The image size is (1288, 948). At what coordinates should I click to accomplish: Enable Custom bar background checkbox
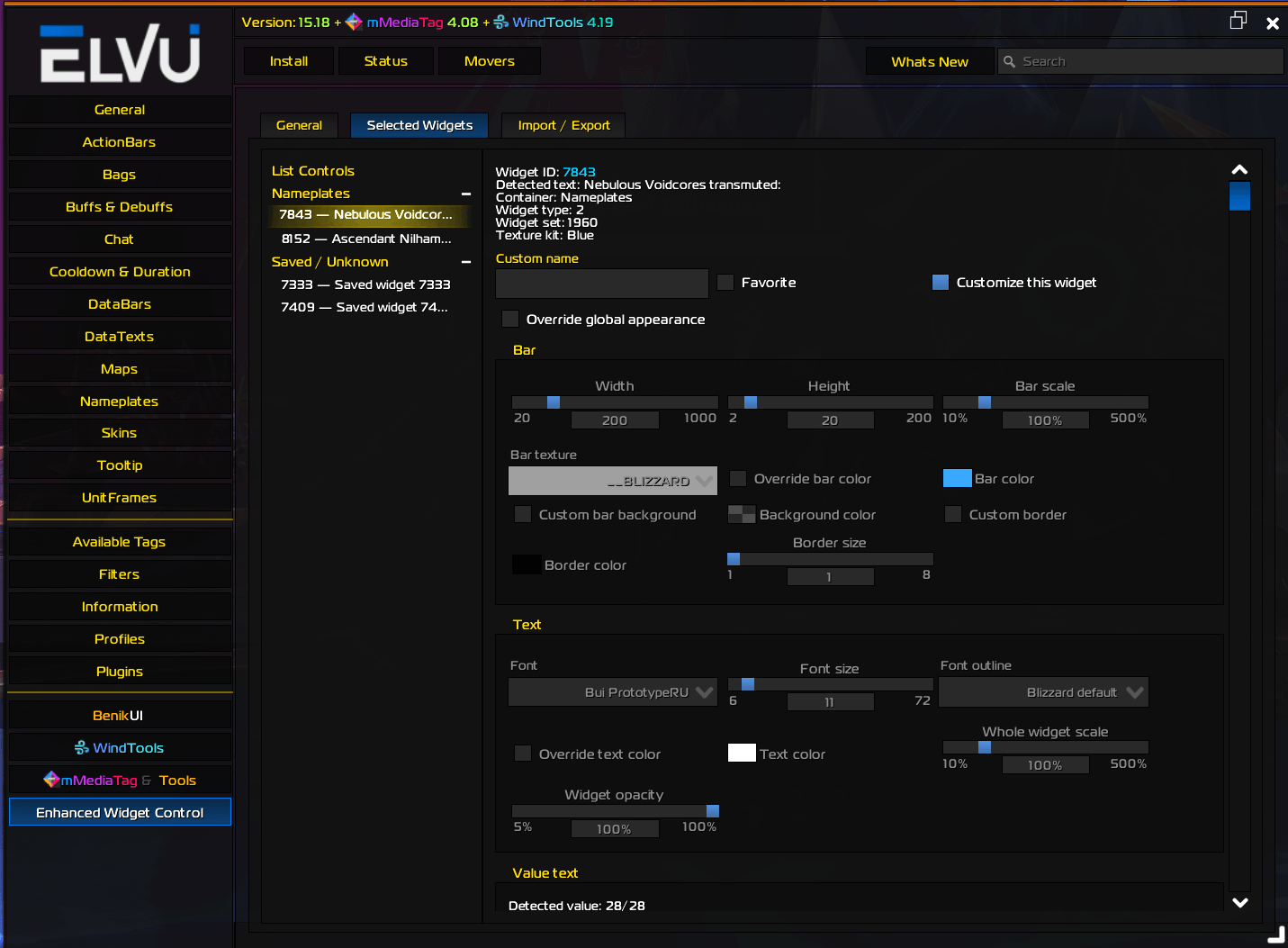point(523,514)
